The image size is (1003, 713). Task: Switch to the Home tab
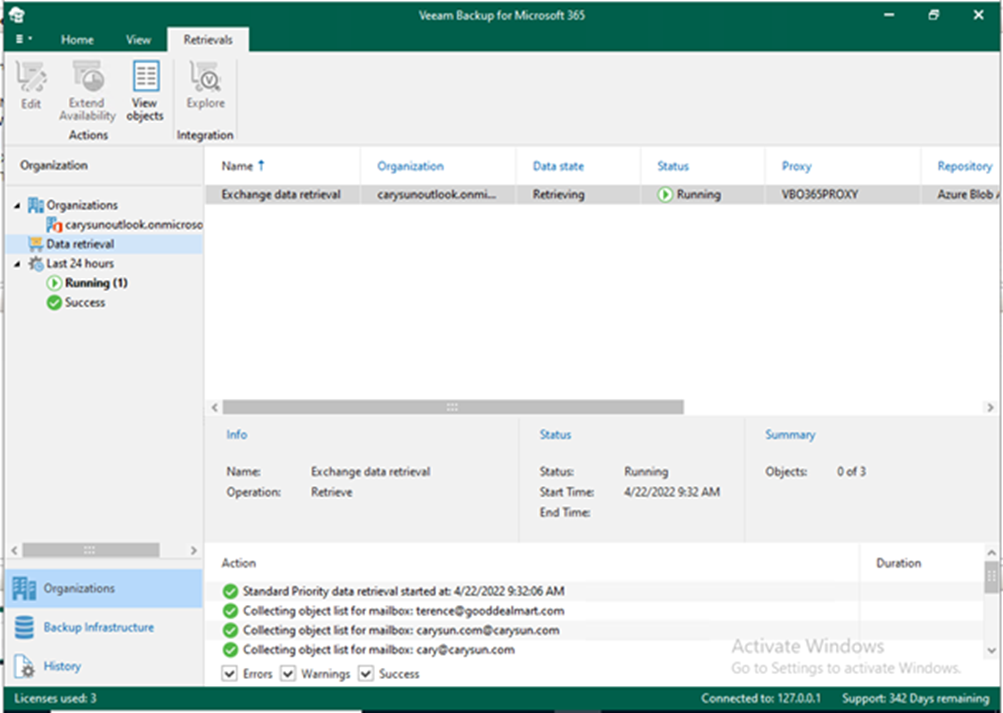coord(77,40)
